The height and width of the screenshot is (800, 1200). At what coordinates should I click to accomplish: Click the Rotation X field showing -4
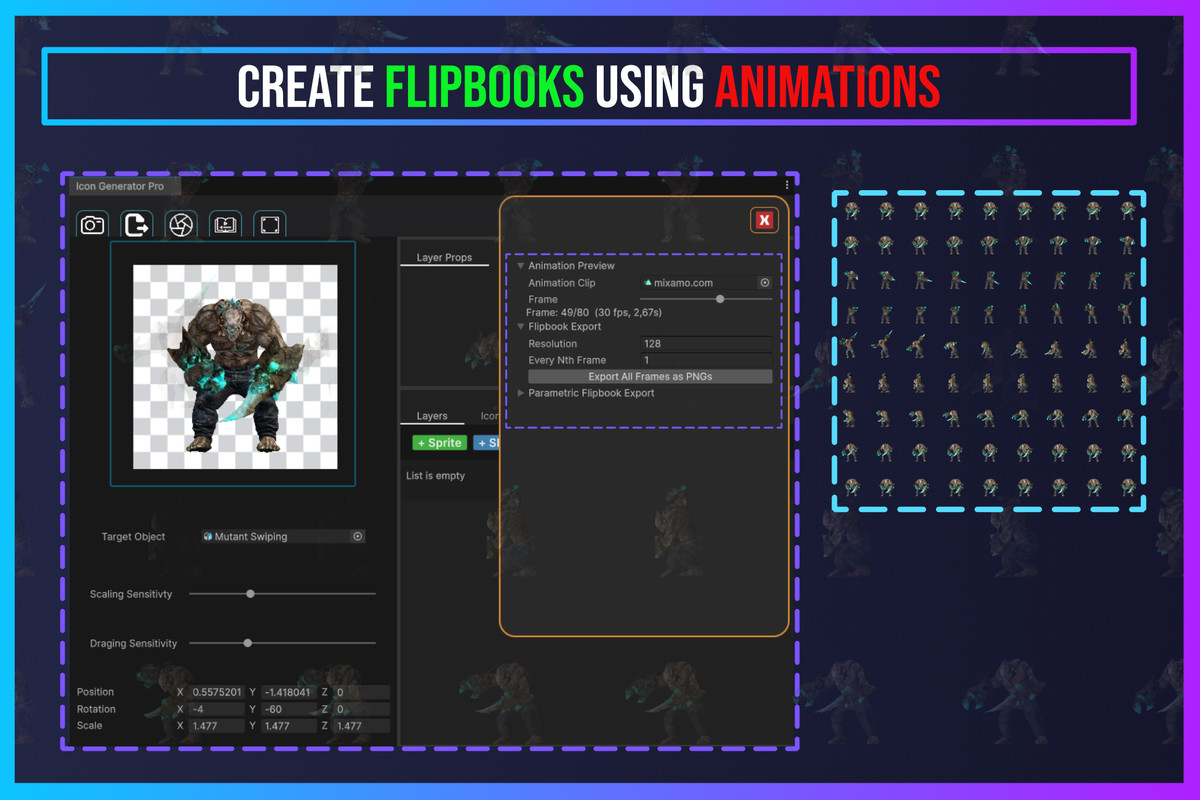(217, 709)
